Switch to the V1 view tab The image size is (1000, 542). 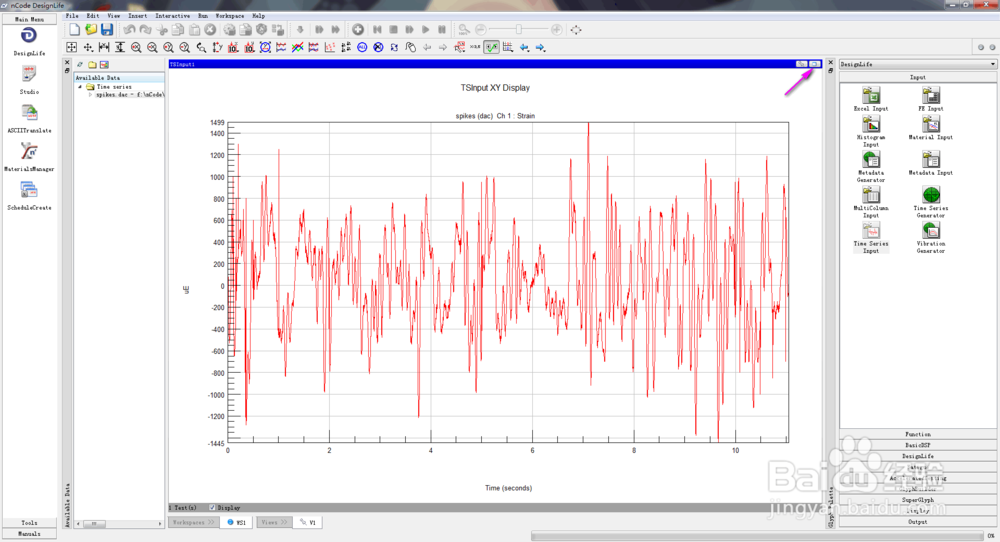point(308,522)
